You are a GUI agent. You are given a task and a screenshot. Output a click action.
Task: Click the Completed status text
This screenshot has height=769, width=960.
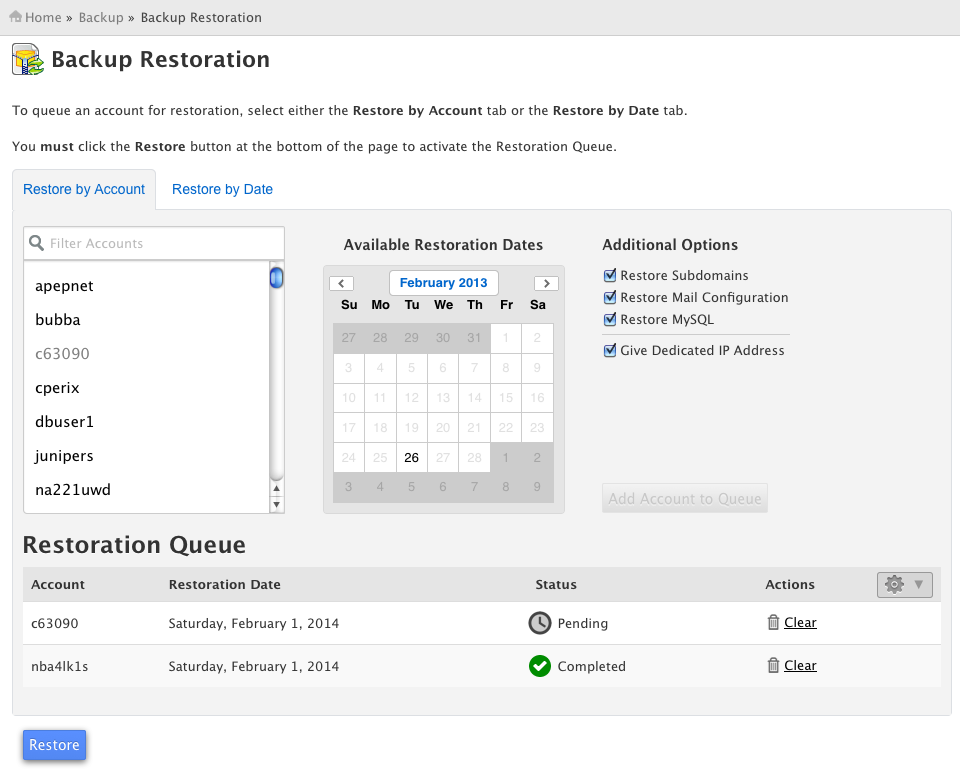tap(591, 666)
